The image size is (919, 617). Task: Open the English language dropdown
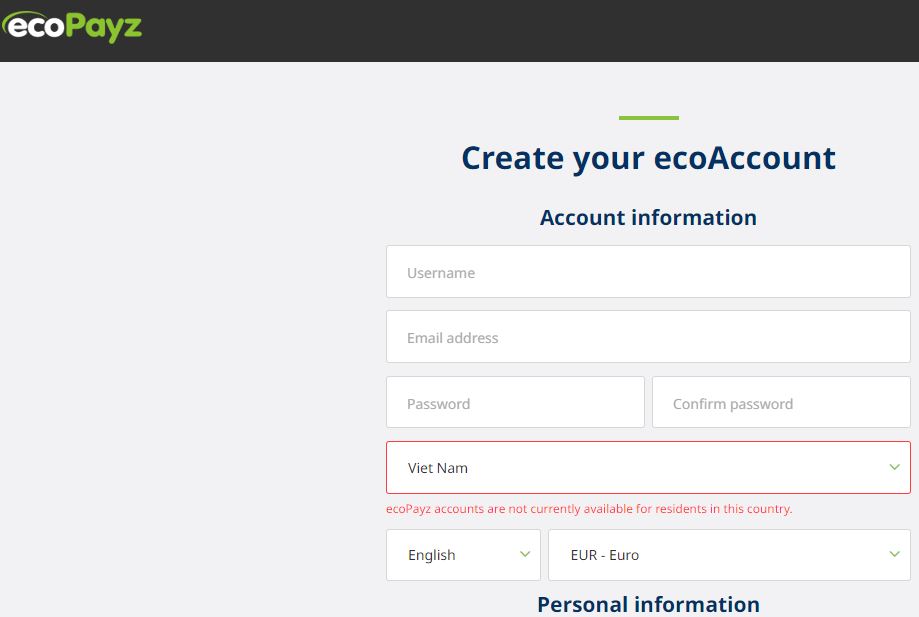[x=463, y=555]
